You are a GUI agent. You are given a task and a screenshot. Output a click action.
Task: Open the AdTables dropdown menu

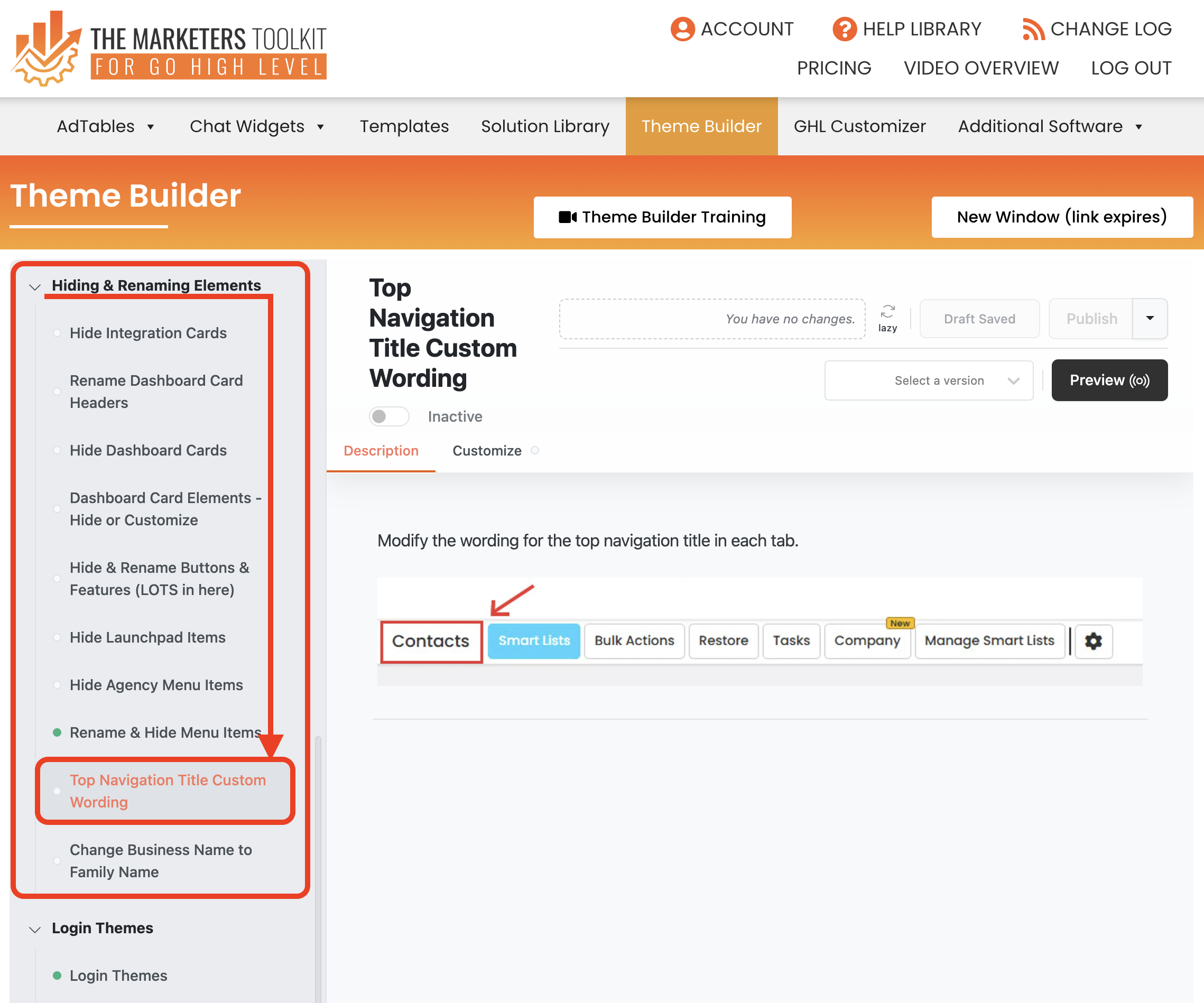(x=106, y=126)
